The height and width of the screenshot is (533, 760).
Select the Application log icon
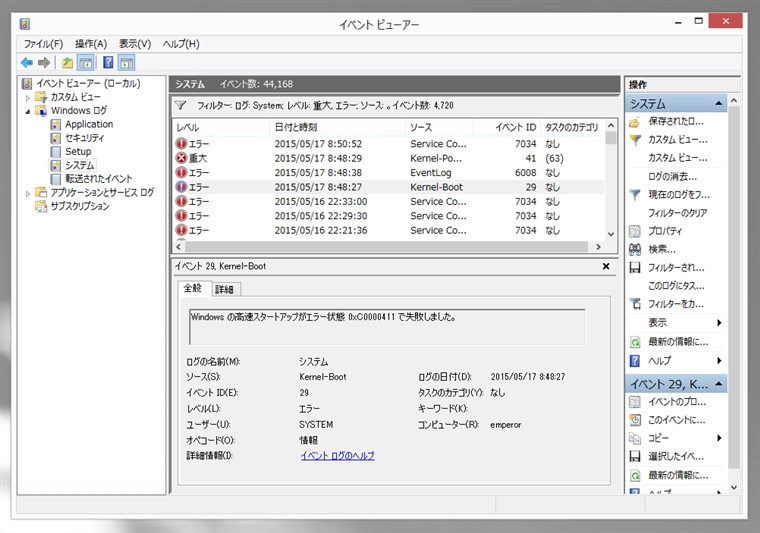point(56,125)
